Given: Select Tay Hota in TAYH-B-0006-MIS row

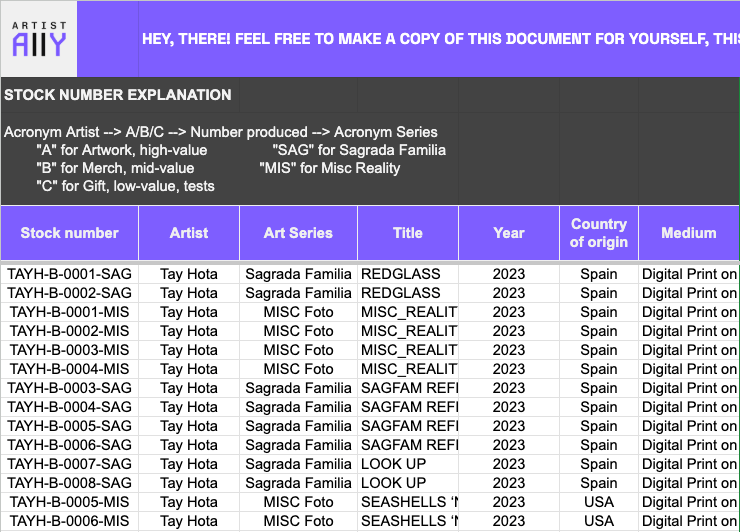Looking at the screenshot, I should point(189,521).
